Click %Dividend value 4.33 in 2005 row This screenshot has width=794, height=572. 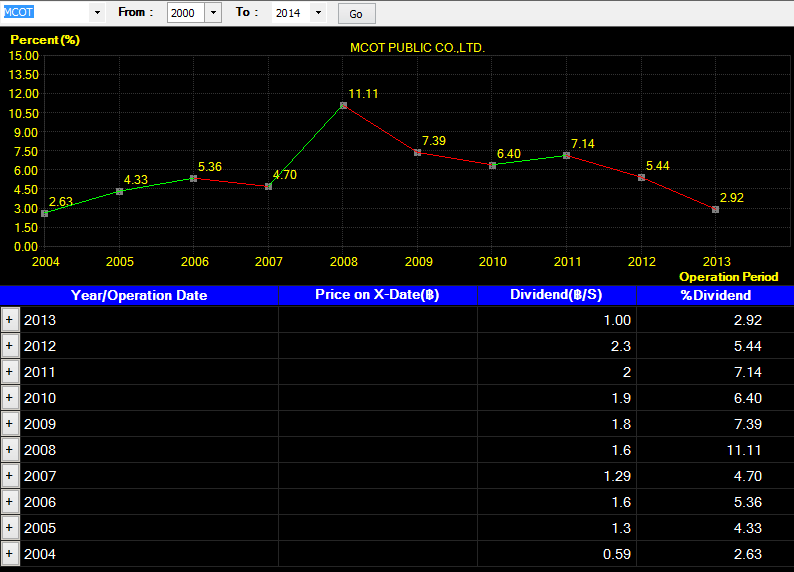[x=747, y=528]
